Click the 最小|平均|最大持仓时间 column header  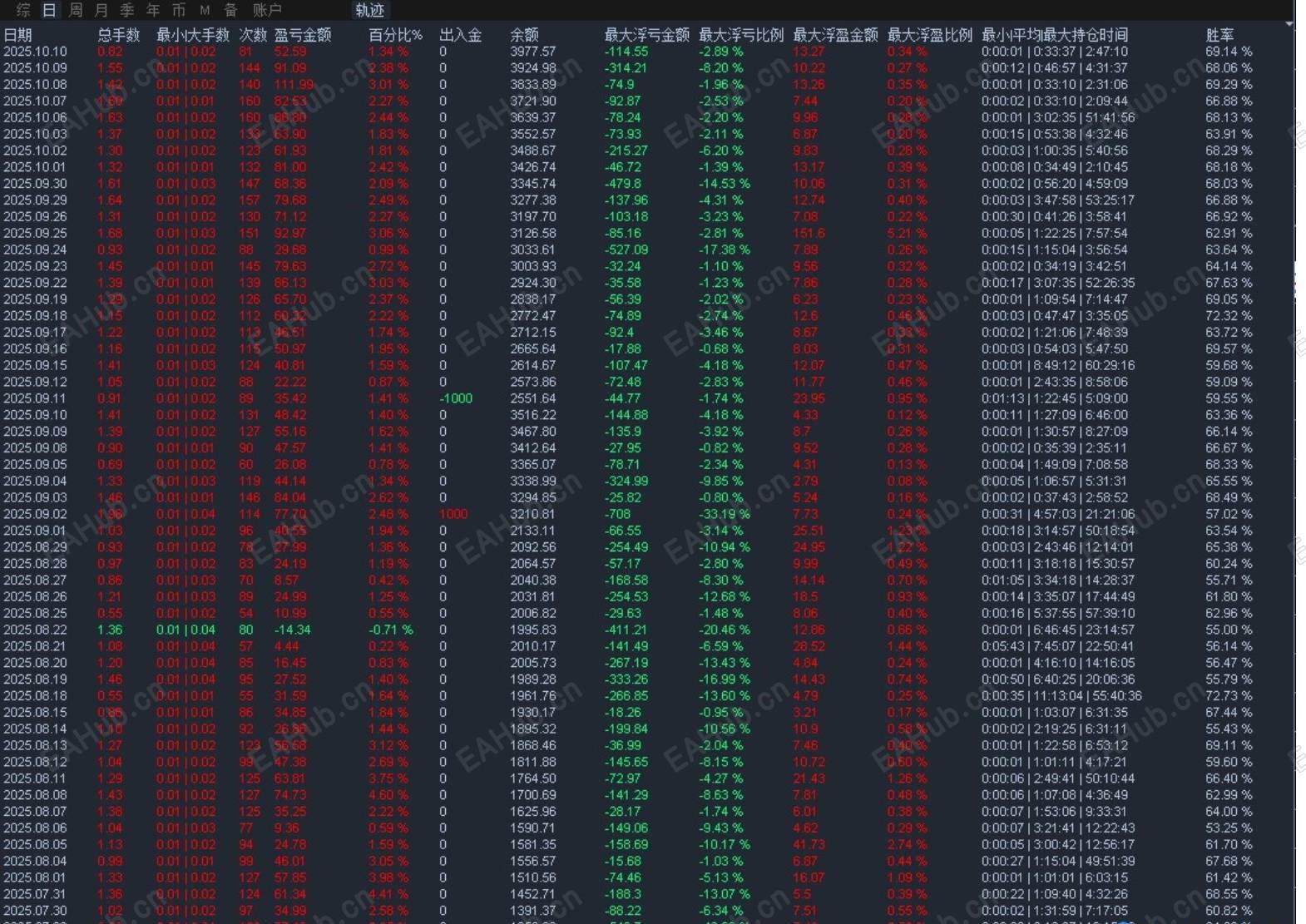[1055, 35]
